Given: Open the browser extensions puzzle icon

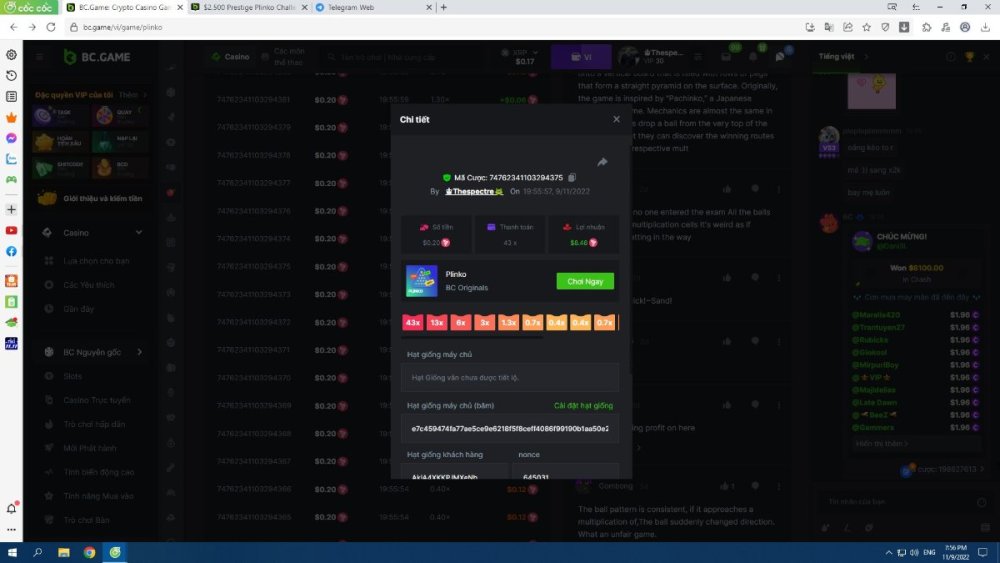Looking at the screenshot, I should pyautogui.click(x=927, y=27).
